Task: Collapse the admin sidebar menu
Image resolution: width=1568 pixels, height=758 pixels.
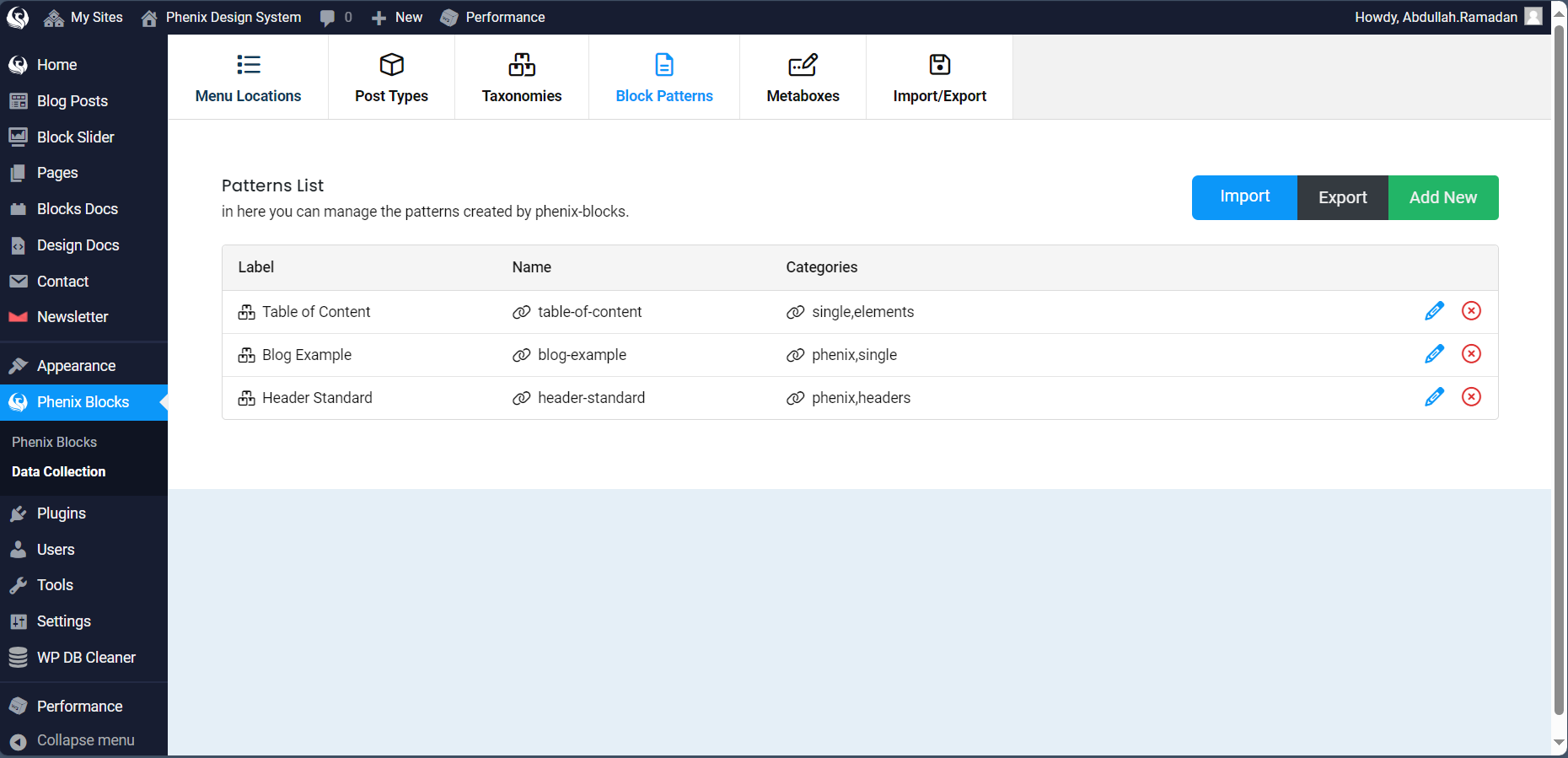Action: tap(83, 740)
